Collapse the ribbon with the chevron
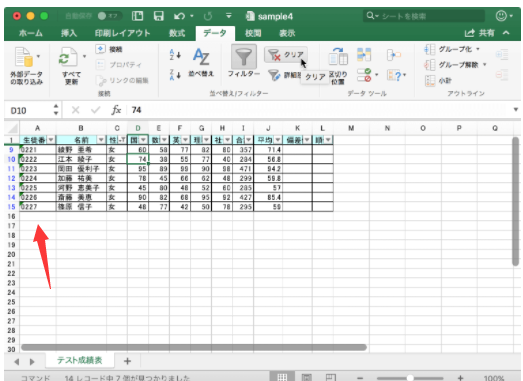This screenshot has height=381, width=523. 506,33
